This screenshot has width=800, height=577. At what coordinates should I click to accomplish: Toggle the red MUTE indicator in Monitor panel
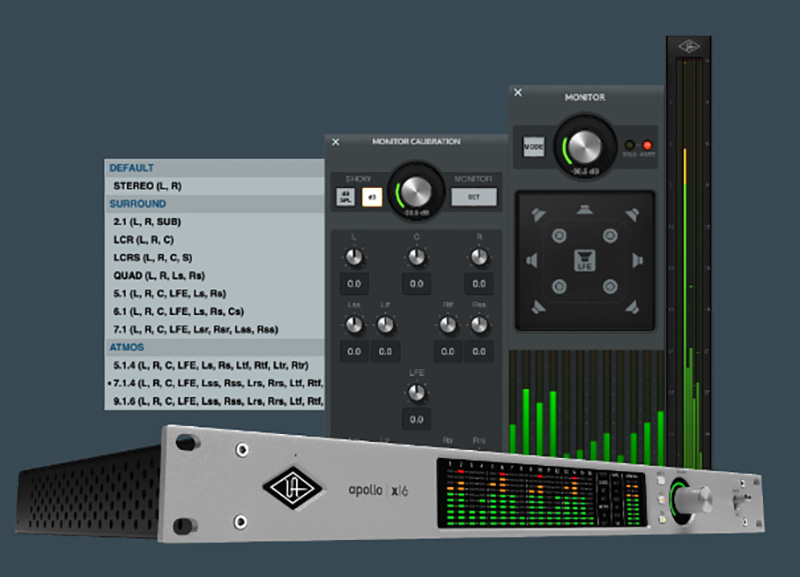(x=646, y=146)
